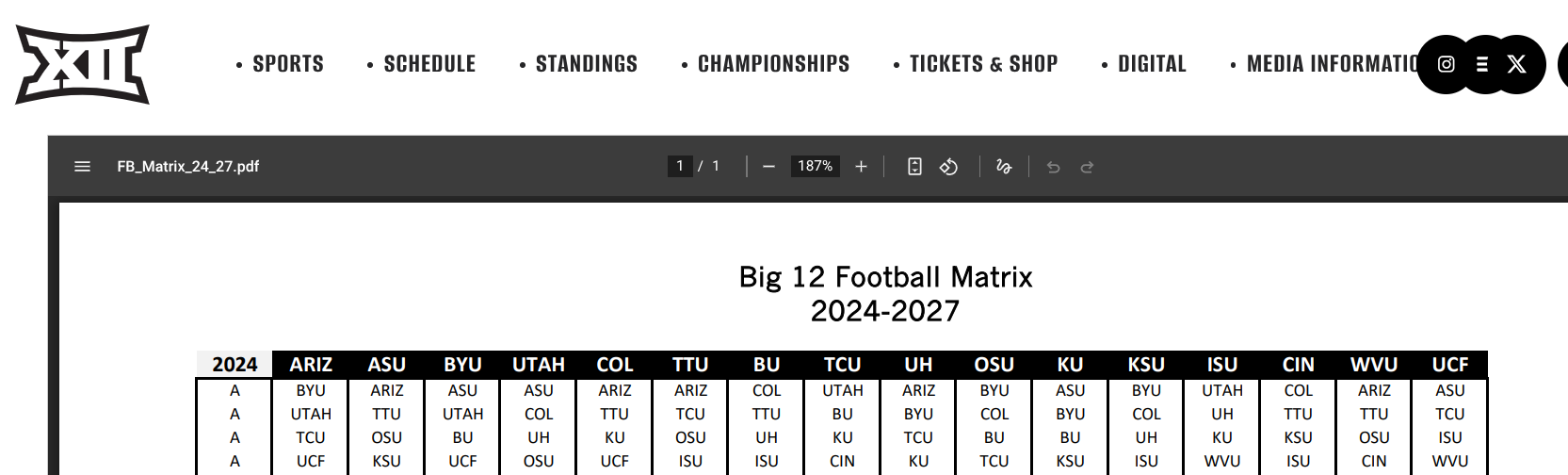Click the zoom in plus button
This screenshot has width=1568, height=475.
pos(861,167)
